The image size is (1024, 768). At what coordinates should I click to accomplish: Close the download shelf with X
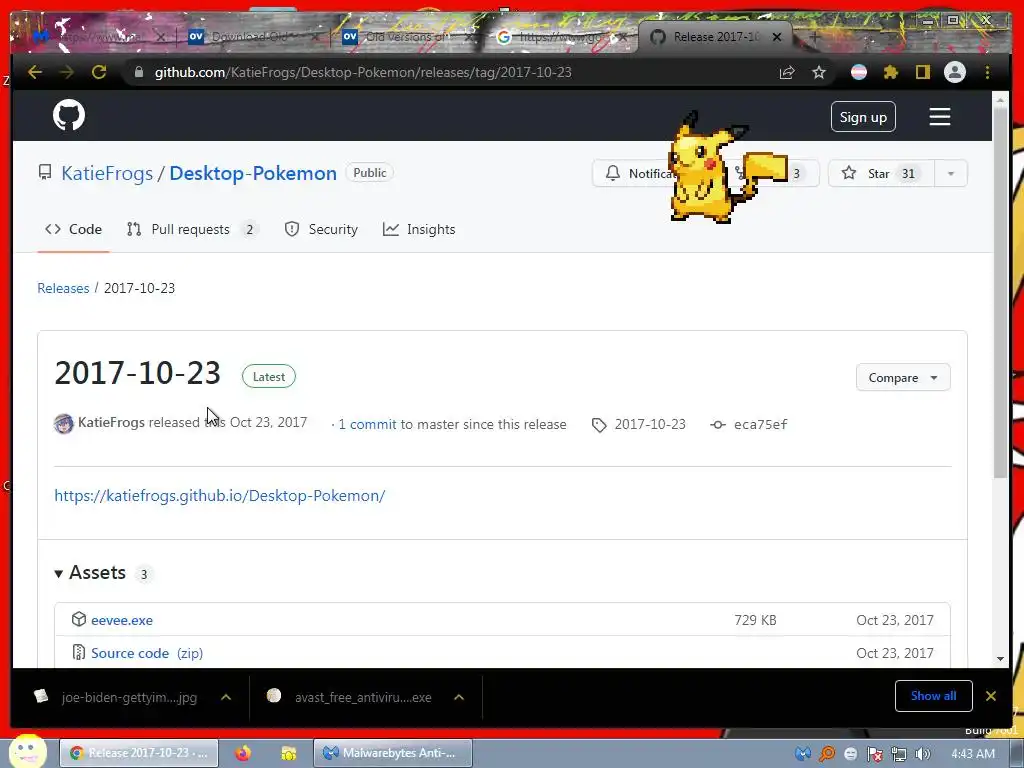(x=991, y=696)
